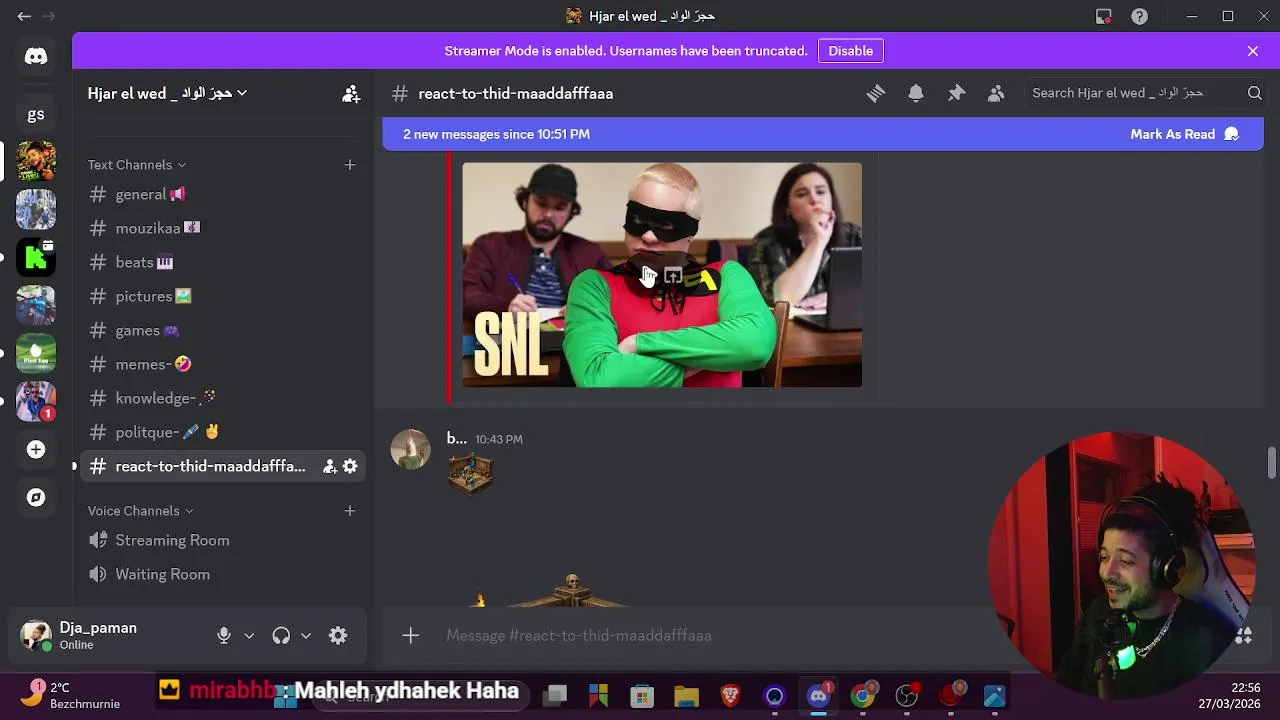Screen dimensions: 1280x720
Task: Open the Threads icon in channel header
Action: (x=876, y=93)
